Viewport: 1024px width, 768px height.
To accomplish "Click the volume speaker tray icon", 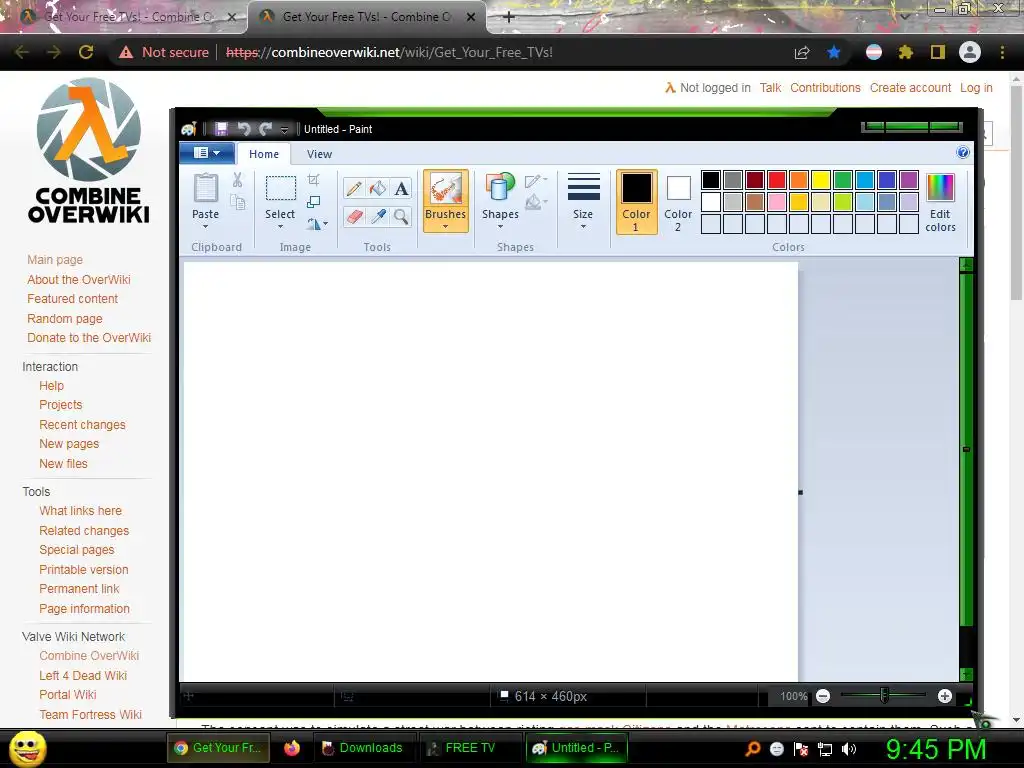I will 849,749.
